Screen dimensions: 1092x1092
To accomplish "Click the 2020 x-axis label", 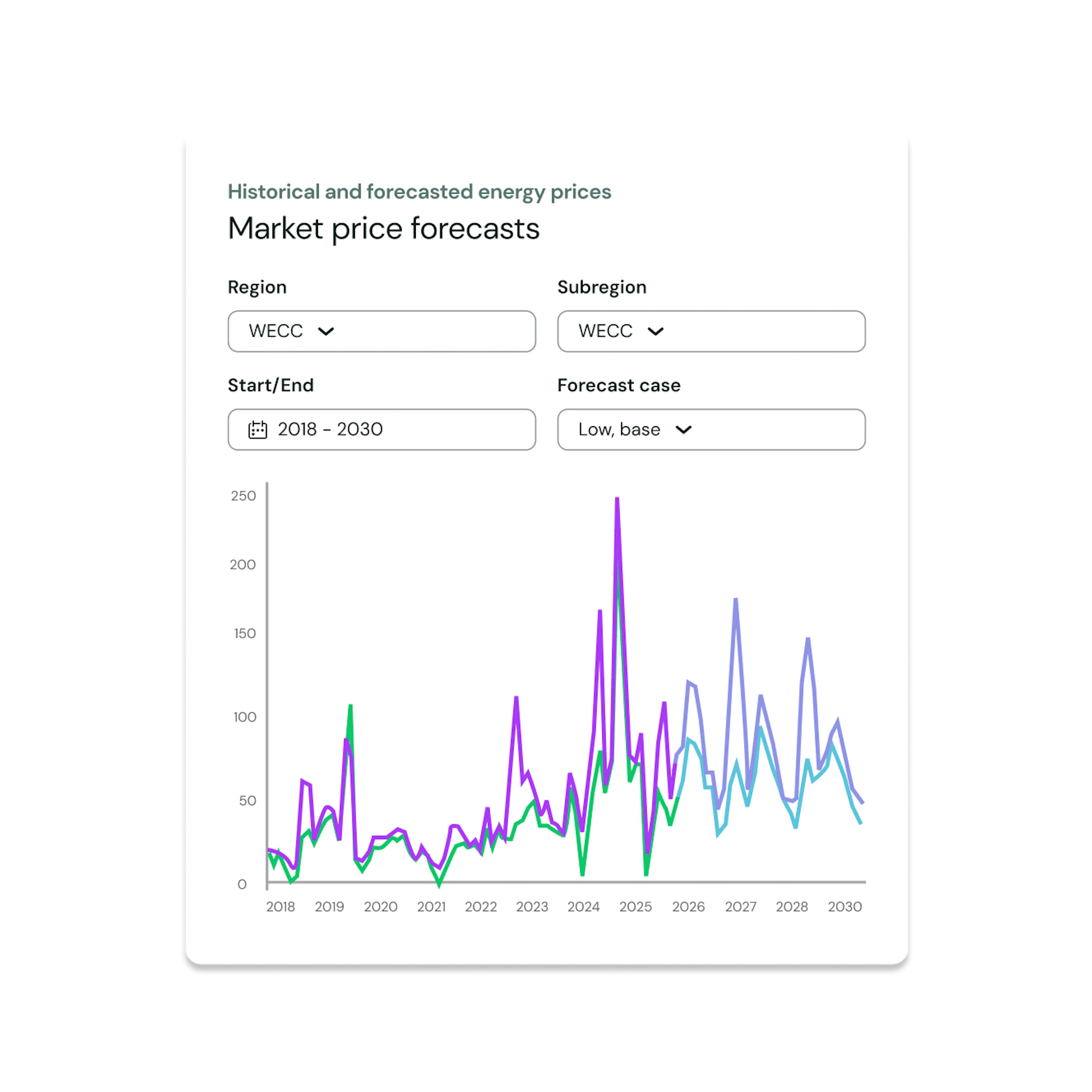I will point(380,907).
